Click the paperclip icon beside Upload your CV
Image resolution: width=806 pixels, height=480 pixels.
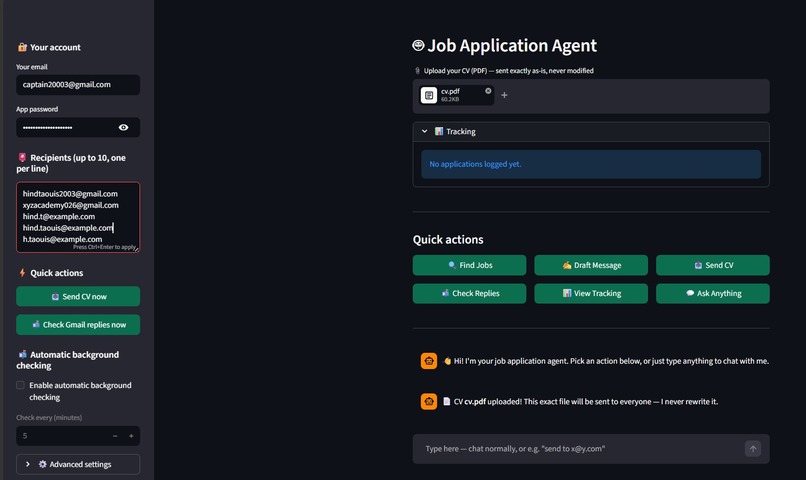417,71
